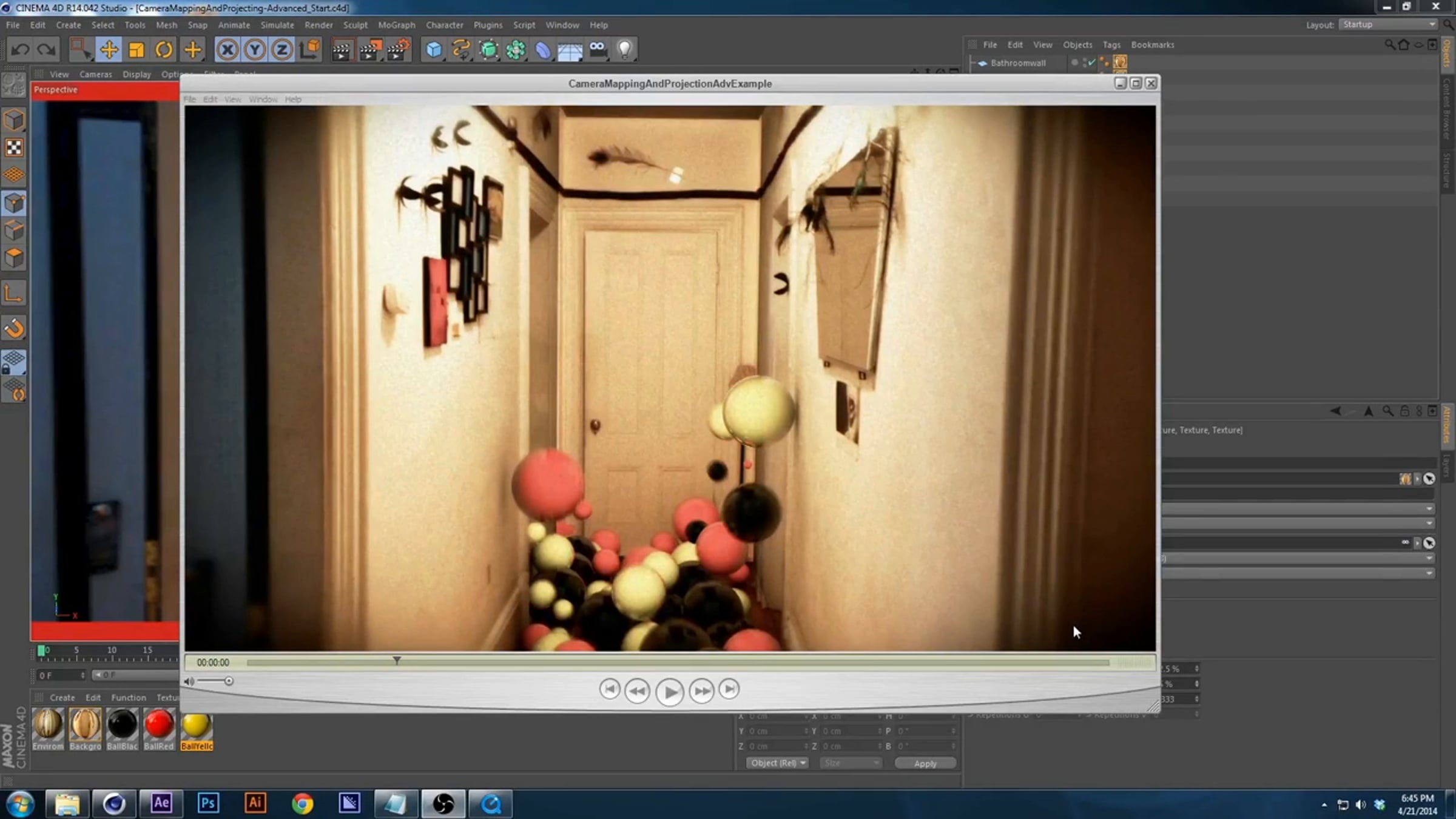Open the Layout Startup dropdown
The width and height of the screenshot is (1456, 819).
pos(1387,25)
